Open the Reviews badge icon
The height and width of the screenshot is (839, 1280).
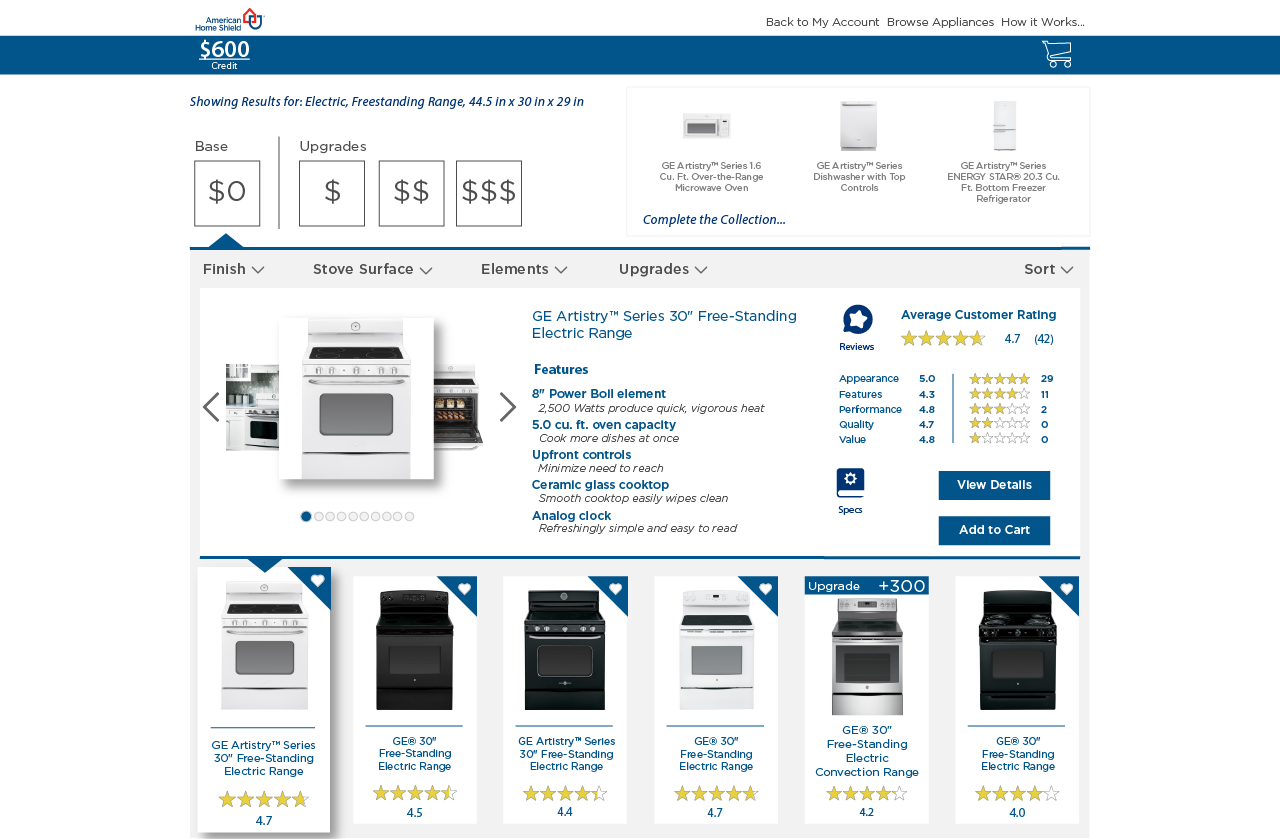[857, 320]
